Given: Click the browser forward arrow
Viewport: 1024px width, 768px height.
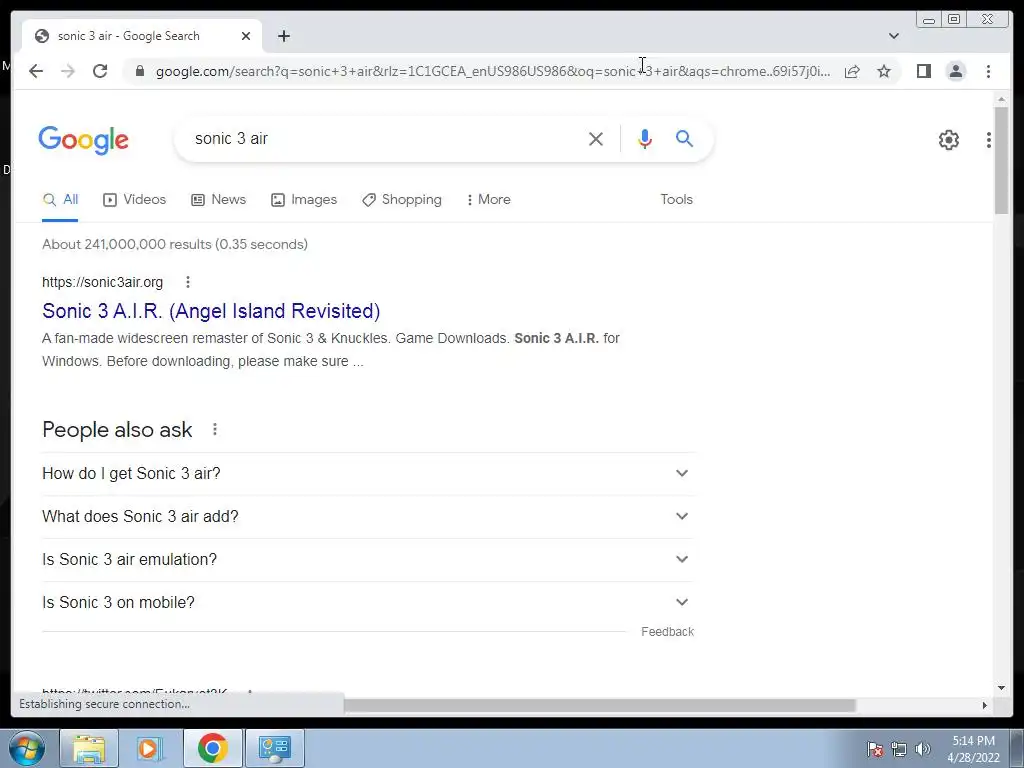Looking at the screenshot, I should pyautogui.click(x=68, y=71).
